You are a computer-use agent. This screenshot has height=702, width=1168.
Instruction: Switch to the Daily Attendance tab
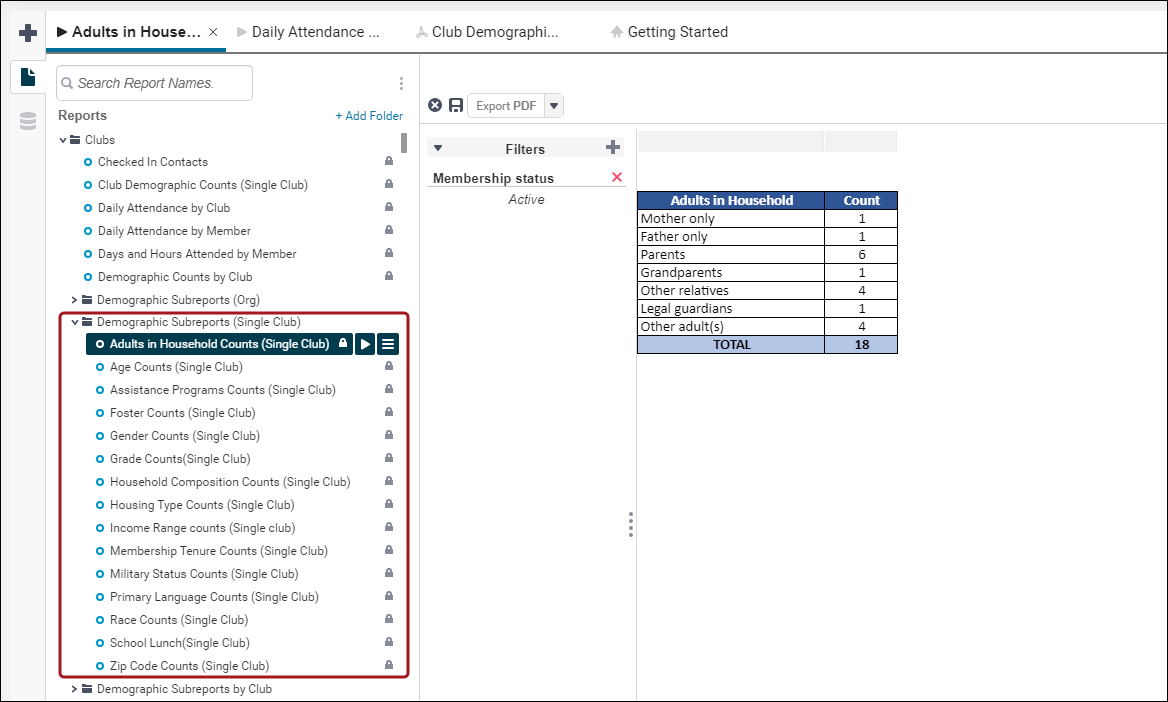click(x=308, y=32)
